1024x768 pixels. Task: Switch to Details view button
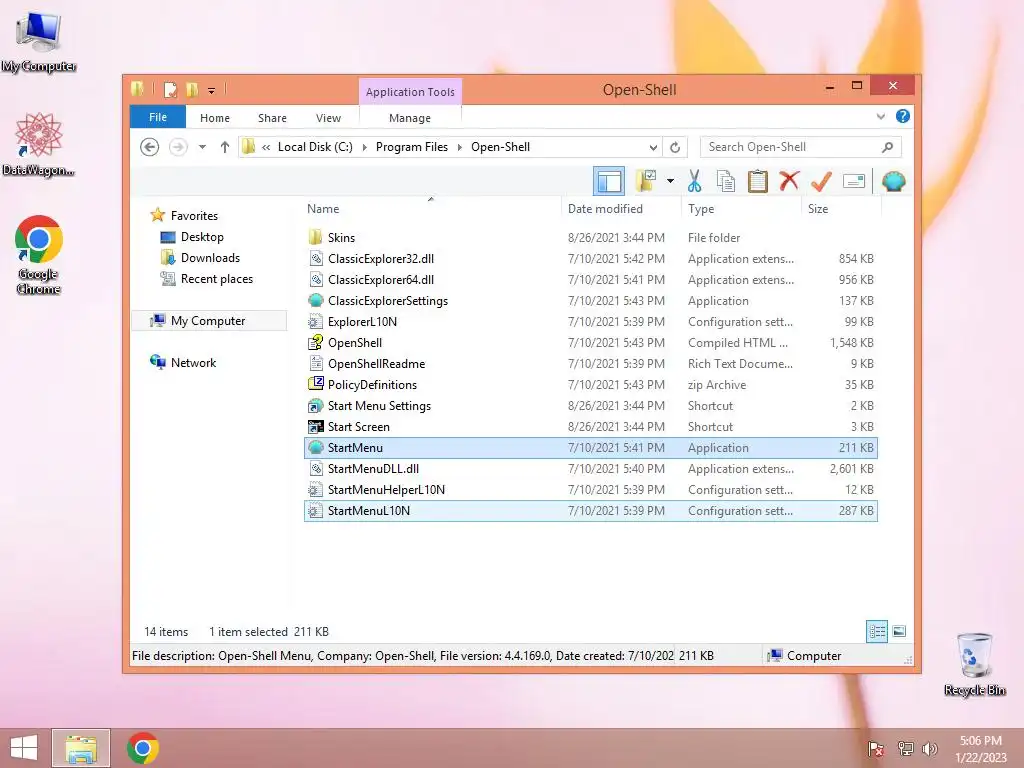click(x=877, y=631)
